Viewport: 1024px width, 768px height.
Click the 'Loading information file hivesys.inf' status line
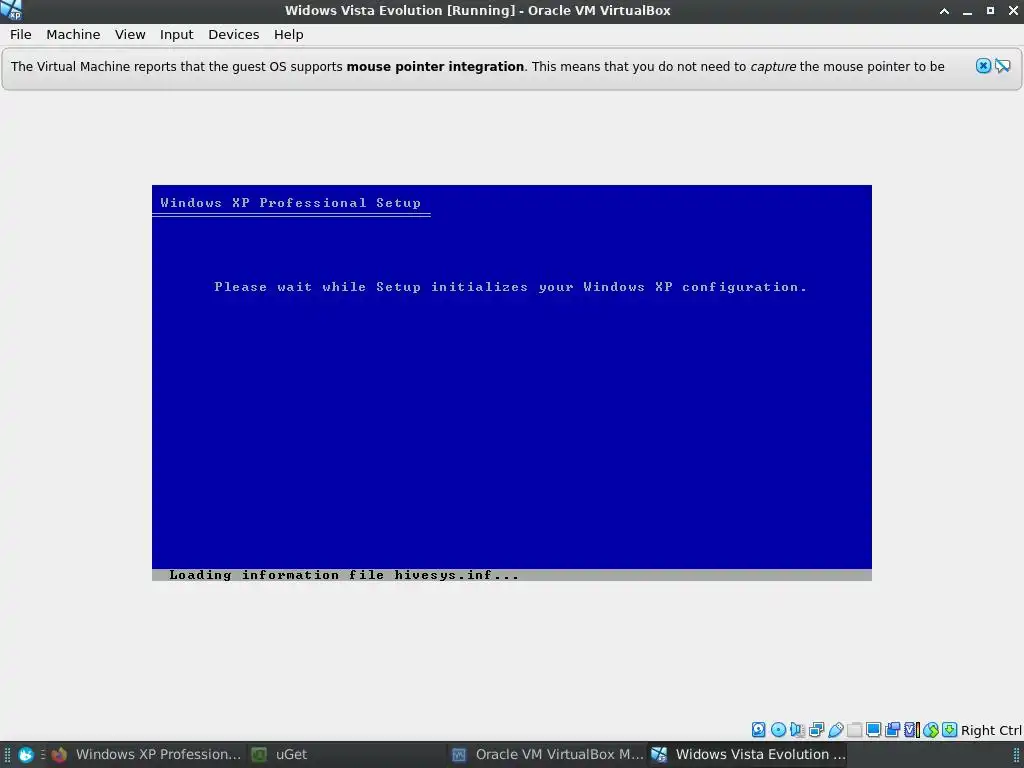tap(344, 575)
